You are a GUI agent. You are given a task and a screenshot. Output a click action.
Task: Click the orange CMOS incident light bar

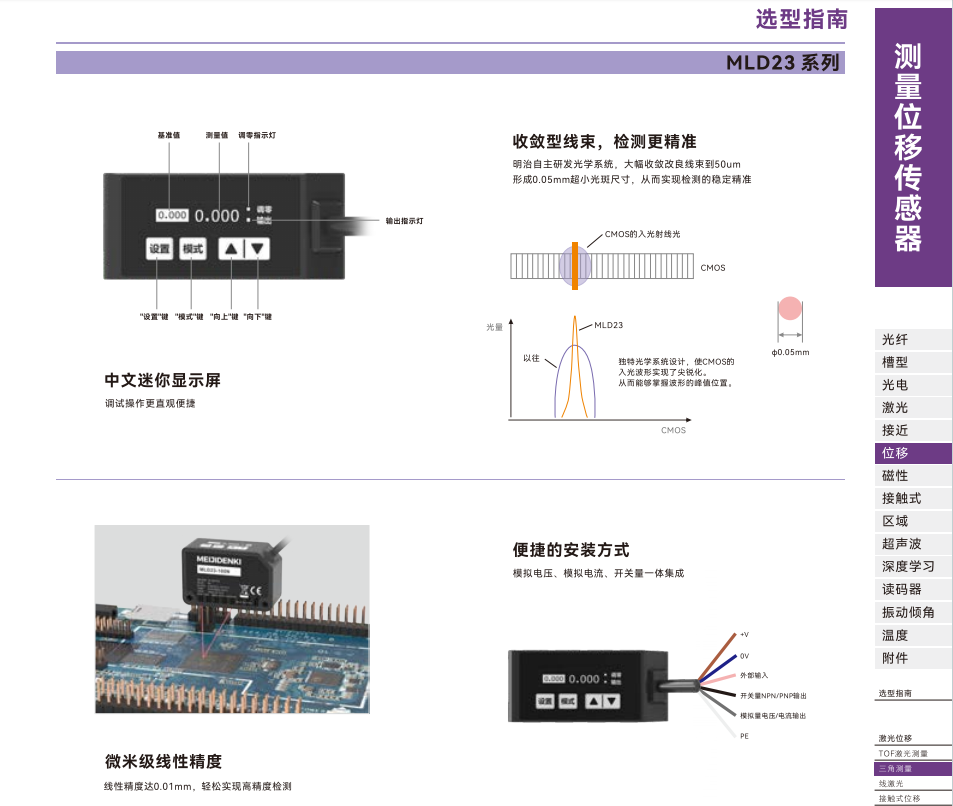575,264
